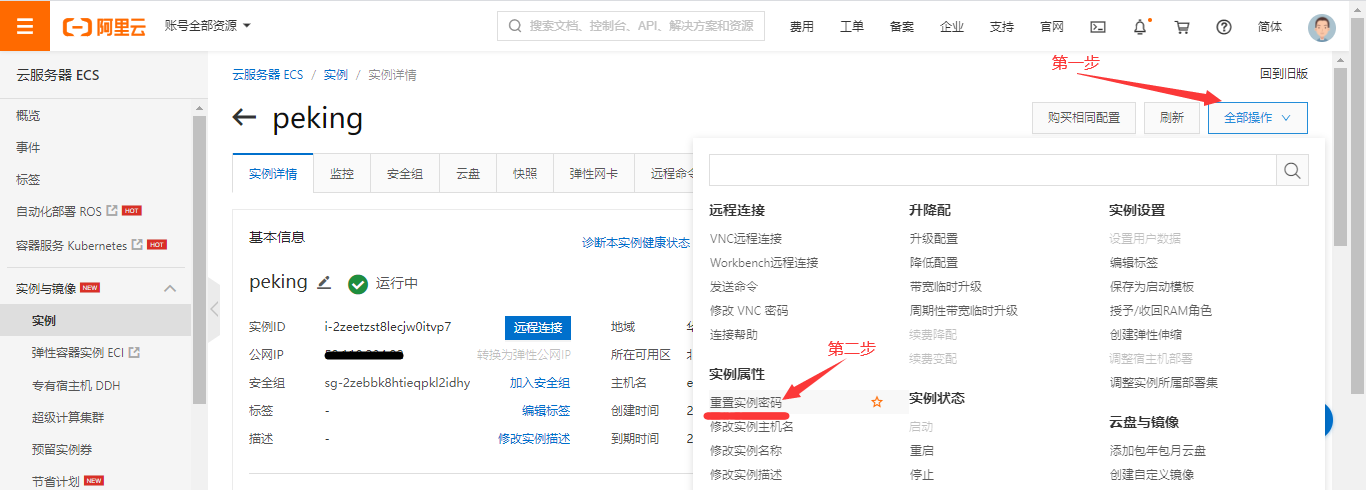Click the back arrow beside peking
1366x490 pixels.
pyautogui.click(x=244, y=118)
